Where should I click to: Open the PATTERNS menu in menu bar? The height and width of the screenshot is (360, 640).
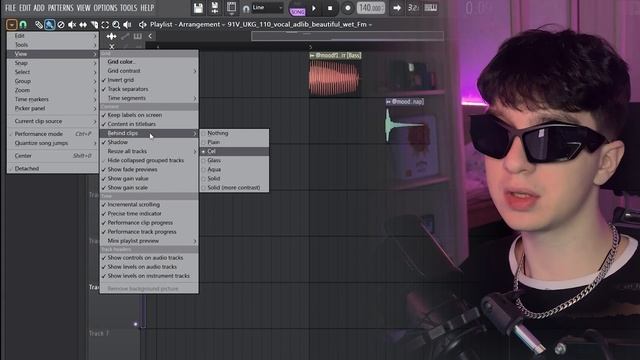click(x=60, y=8)
